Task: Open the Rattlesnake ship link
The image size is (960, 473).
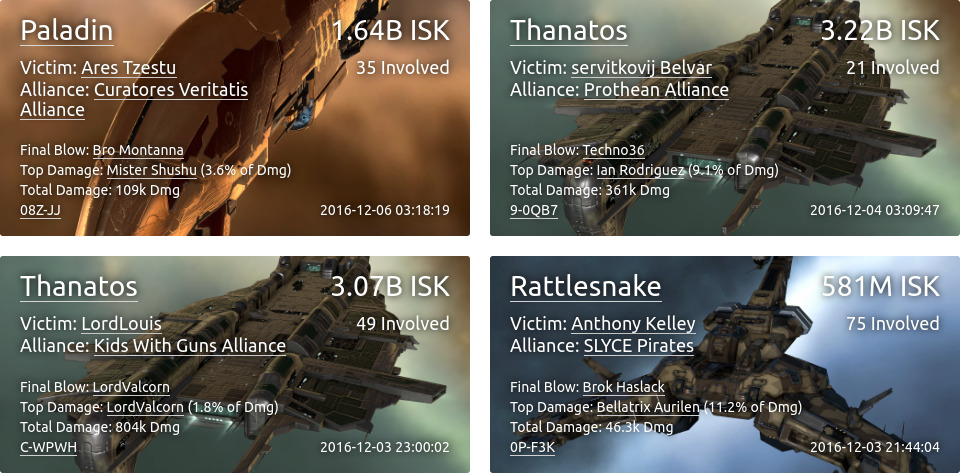Action: pyautogui.click(x=585, y=286)
